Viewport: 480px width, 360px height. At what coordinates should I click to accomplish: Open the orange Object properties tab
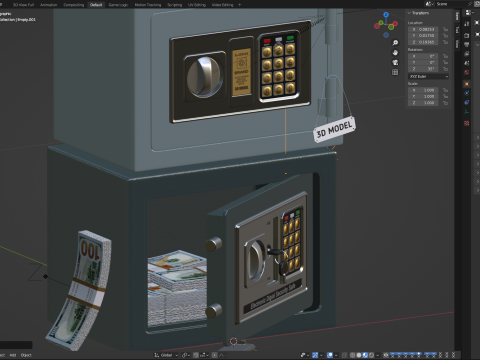coord(467,84)
